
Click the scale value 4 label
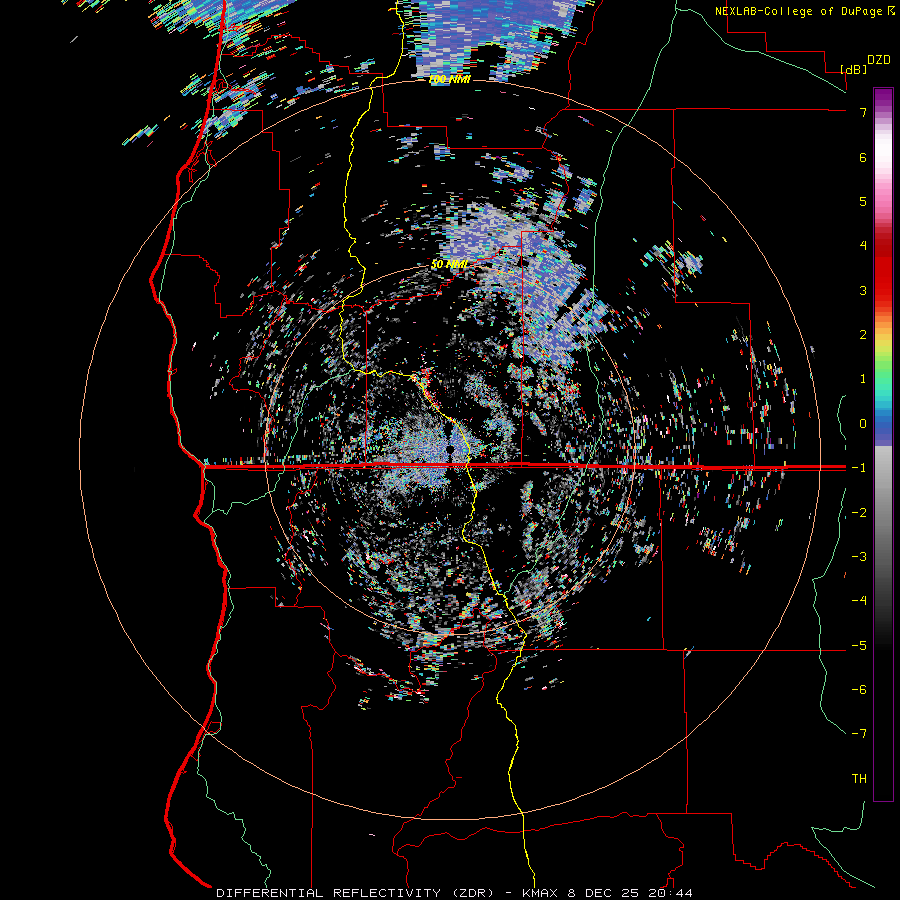coord(863,245)
